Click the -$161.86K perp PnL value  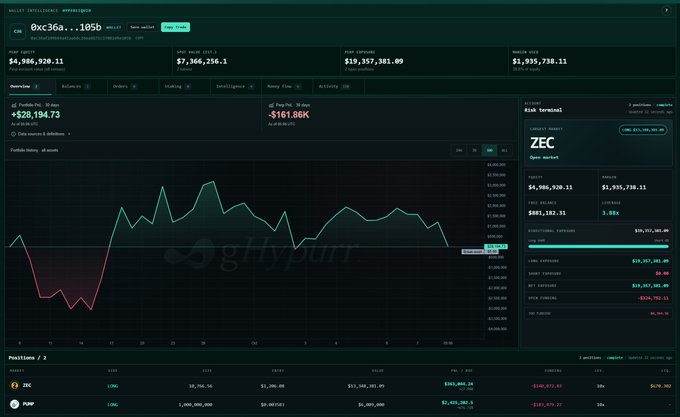(289, 115)
